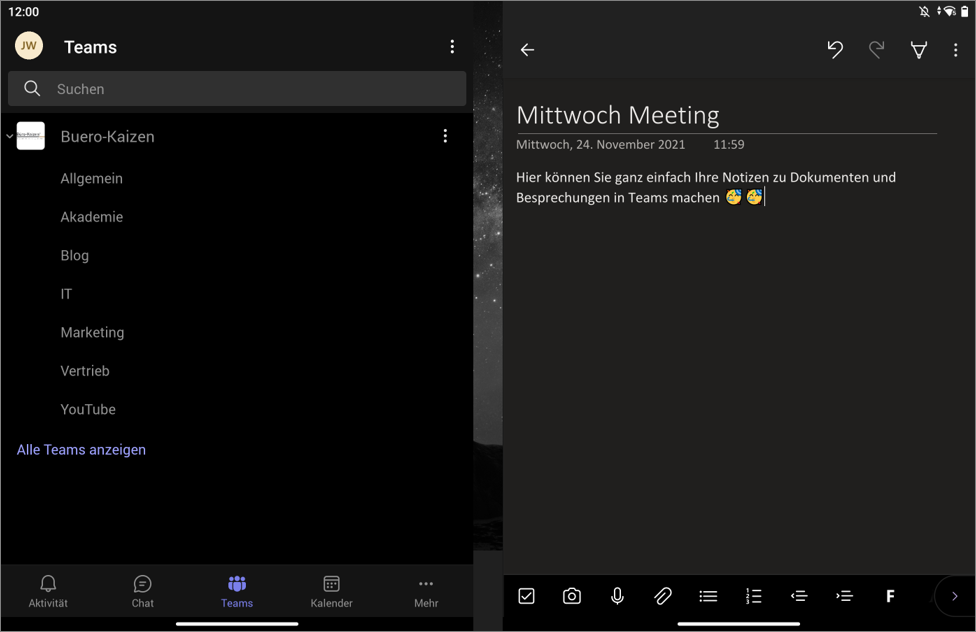Screen dimensions: 976x632
Task: Open the Akademie channel
Action: coord(92,217)
